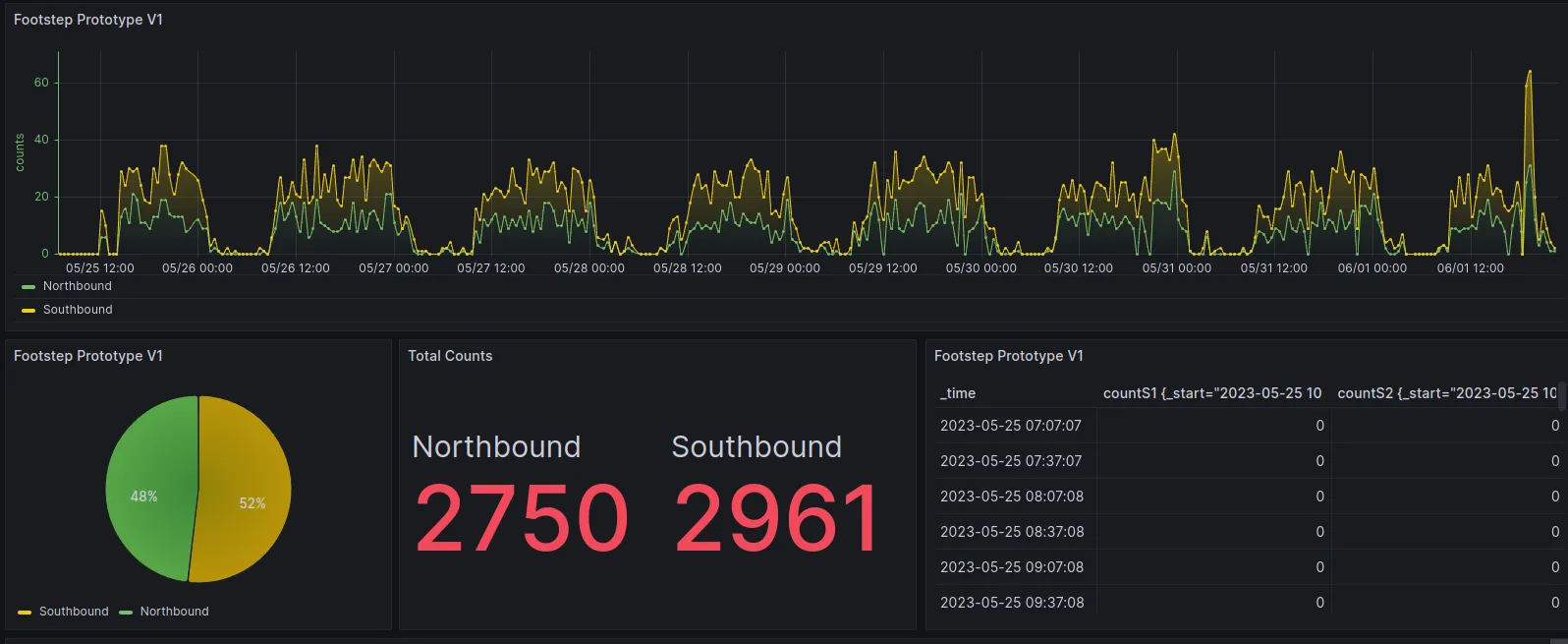This screenshot has width=1568, height=644.
Task: Click the countS1 cell in the 07:07:07 row
Action: coord(1213,426)
